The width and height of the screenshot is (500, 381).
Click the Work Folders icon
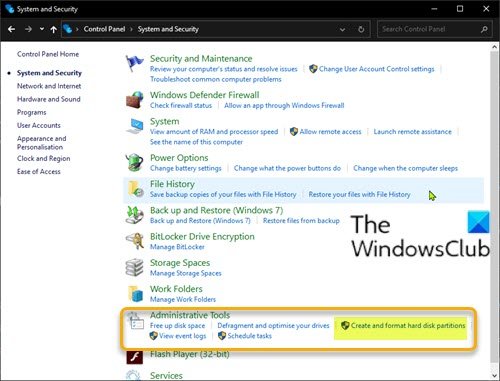point(136,294)
